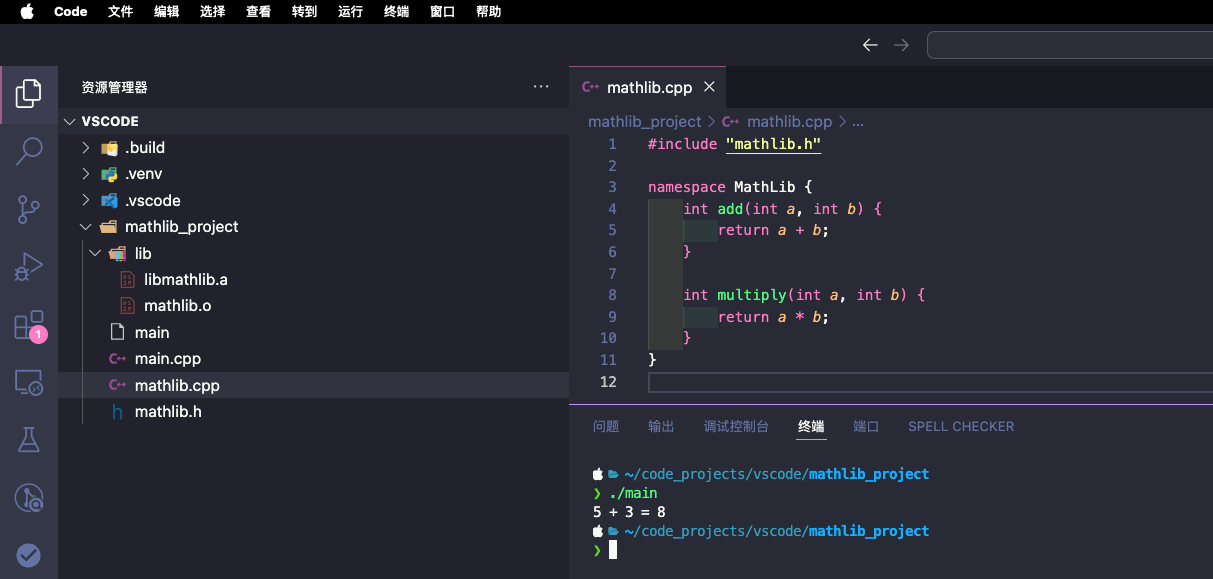Close the mathlib.cpp editor tab

pyautogui.click(x=709, y=87)
